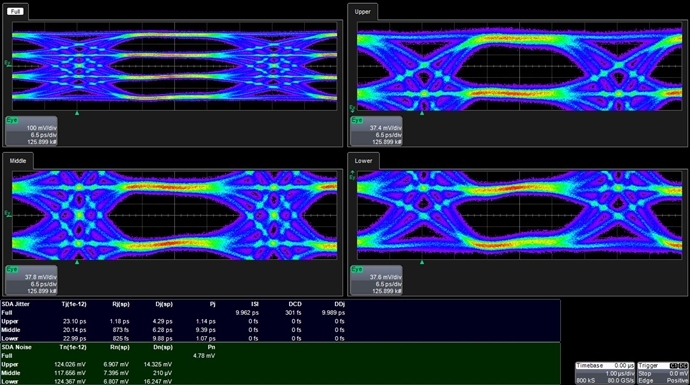Click the 80.0 GS/s sample rate in Timebase
This screenshot has height=385, width=690.
pyautogui.click(x=620, y=381)
